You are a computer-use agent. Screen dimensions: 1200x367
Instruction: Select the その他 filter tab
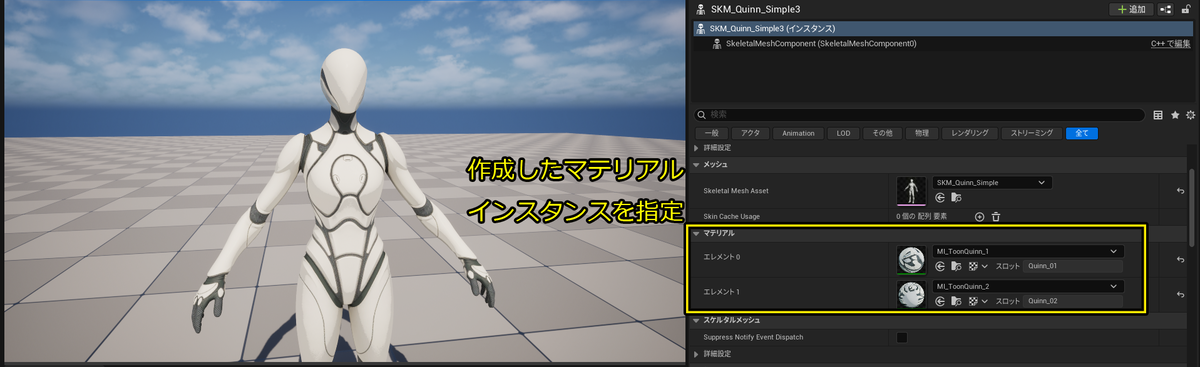882,133
